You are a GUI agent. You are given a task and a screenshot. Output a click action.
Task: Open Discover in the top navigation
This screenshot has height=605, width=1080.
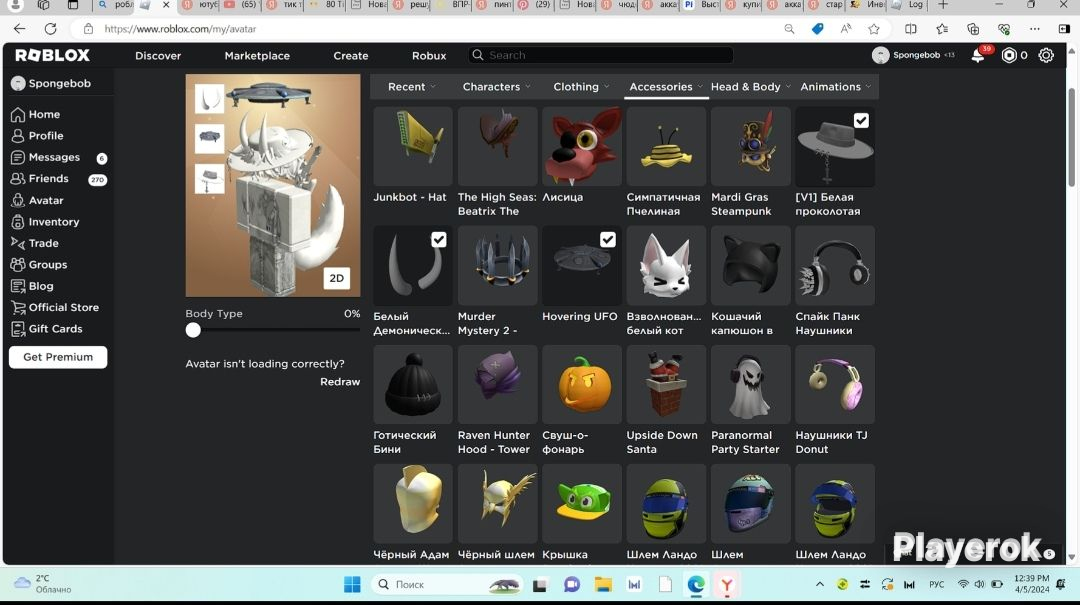158,56
